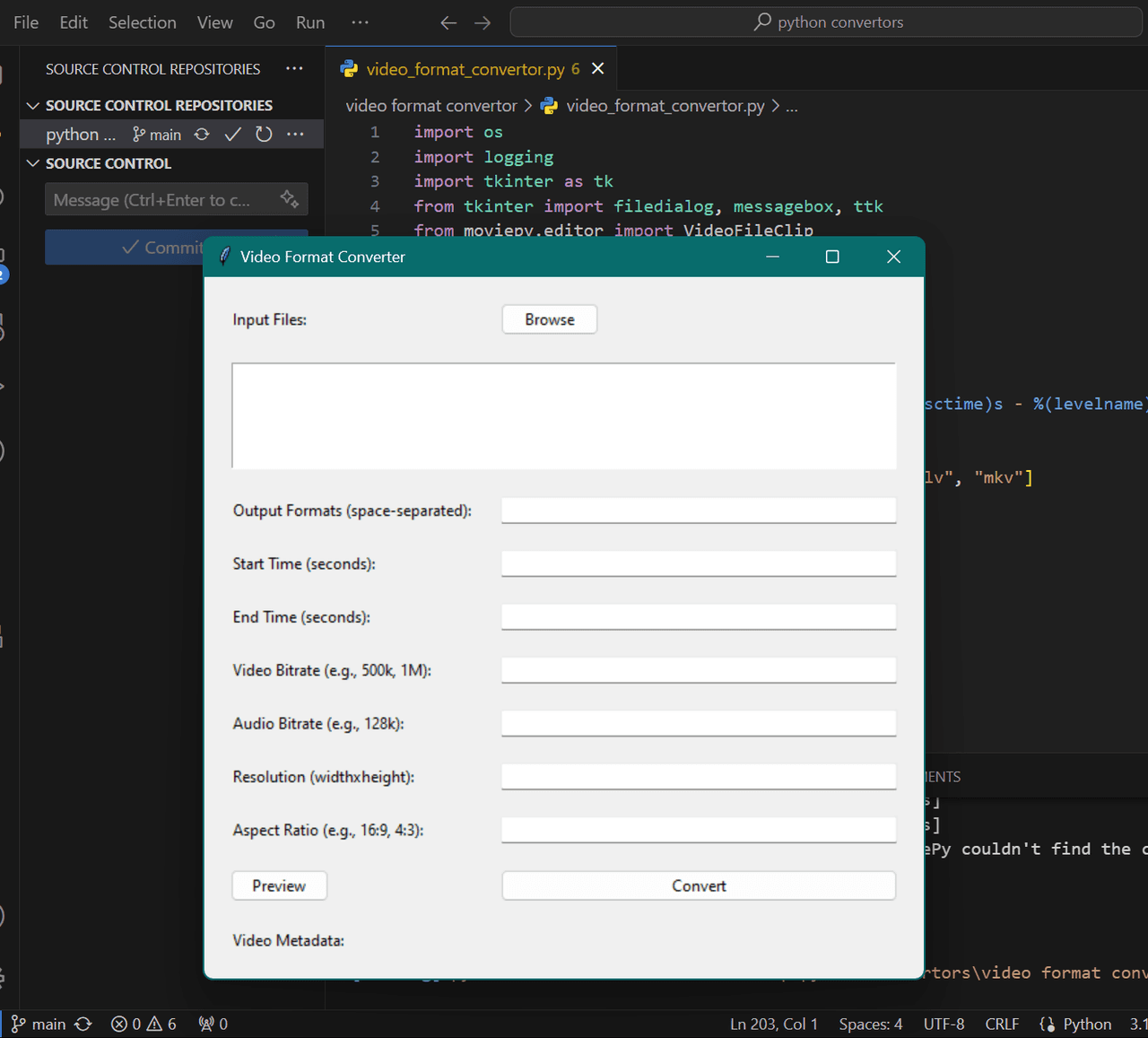Viewport: 1148px width, 1038px height.
Task: Open the main branch picker in repository row
Action: (158, 135)
